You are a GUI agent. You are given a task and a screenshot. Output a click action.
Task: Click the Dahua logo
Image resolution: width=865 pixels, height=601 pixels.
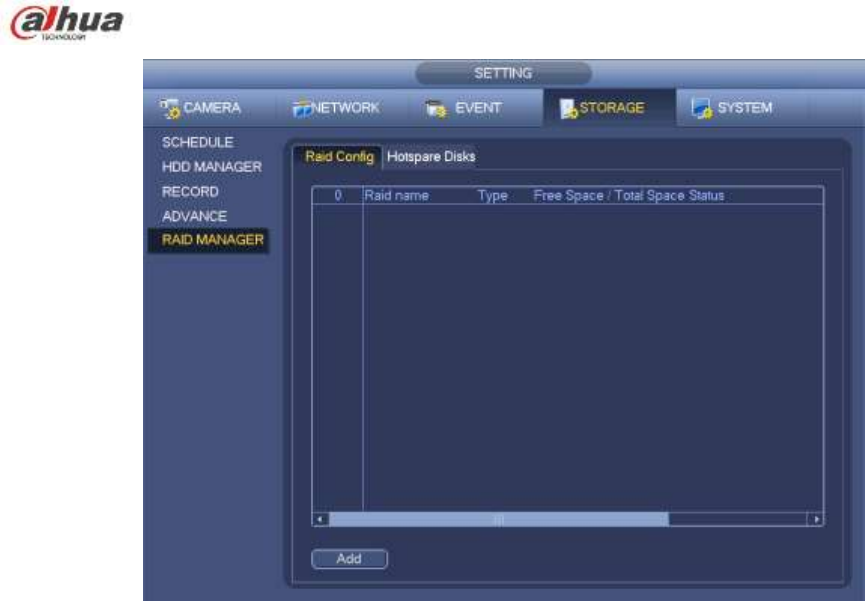point(66,23)
